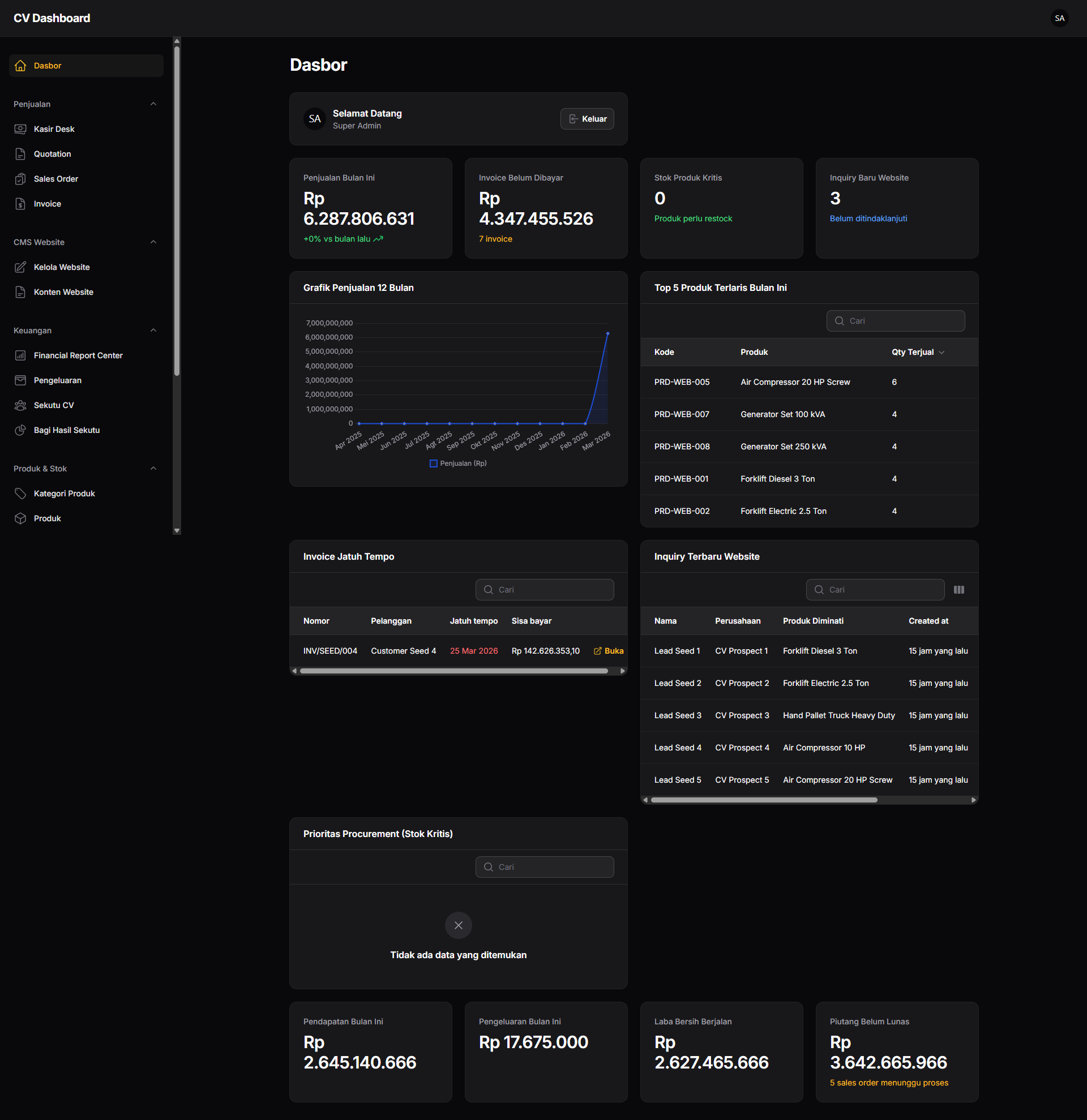The image size is (1087, 1120).
Task: Click the Bagi Hasil Sekutu pie icon
Action: click(20, 430)
